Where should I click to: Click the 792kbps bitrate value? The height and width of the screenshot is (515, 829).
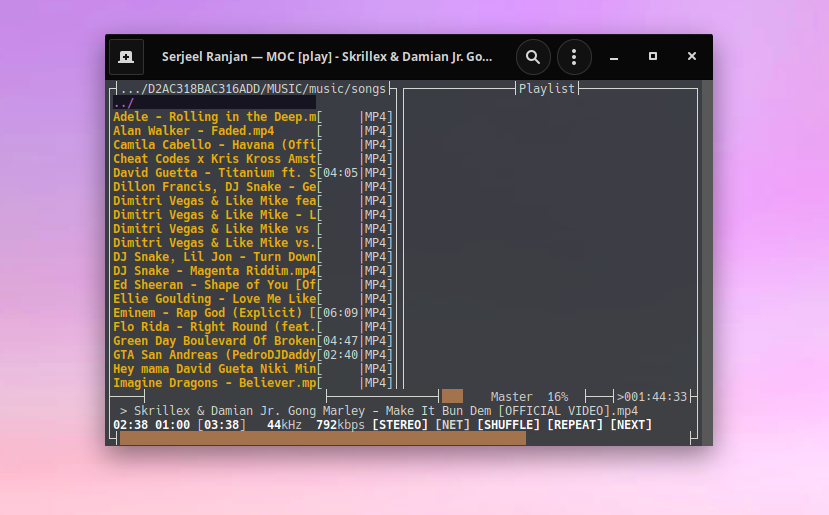(340, 425)
